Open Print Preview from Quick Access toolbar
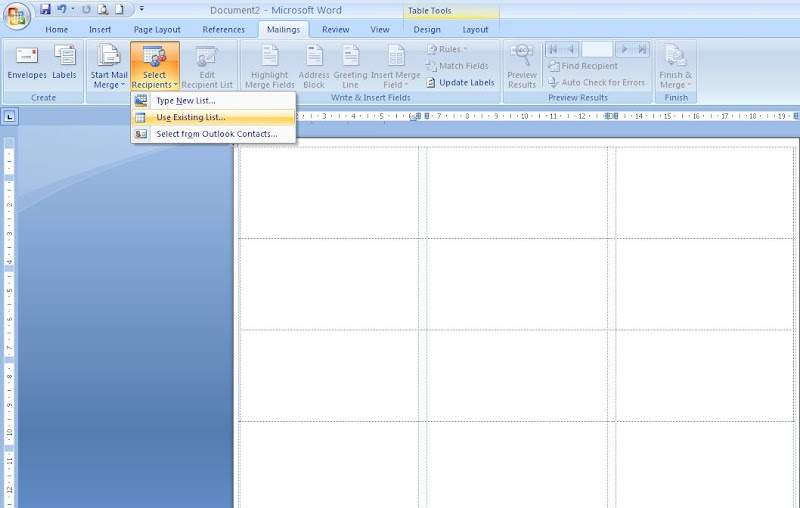 click(103, 9)
